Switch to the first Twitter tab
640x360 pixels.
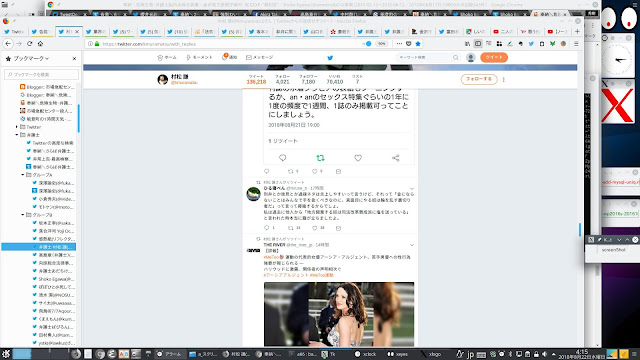click(14, 31)
